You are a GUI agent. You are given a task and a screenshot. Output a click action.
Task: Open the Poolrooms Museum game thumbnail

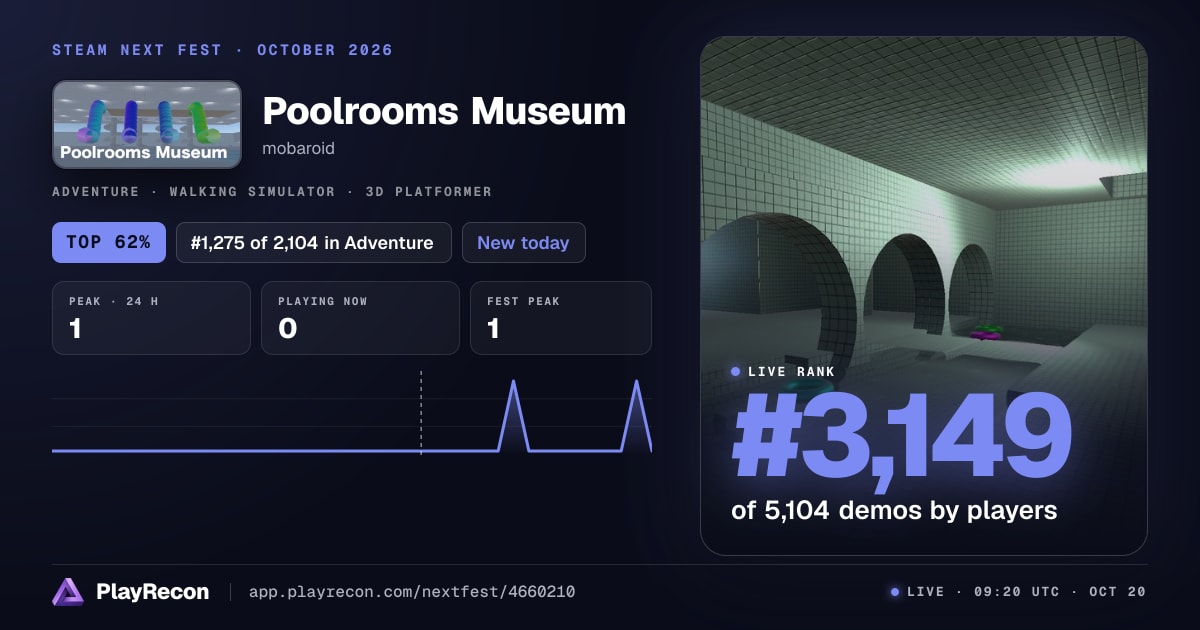point(147,124)
